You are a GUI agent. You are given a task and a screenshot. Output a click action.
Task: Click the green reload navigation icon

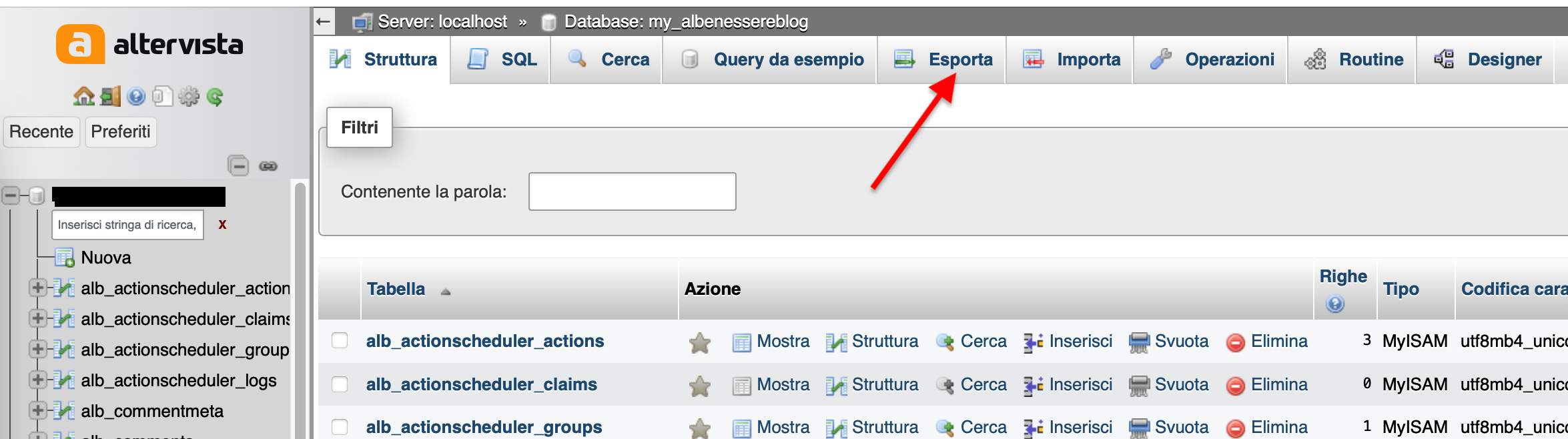click(x=215, y=97)
